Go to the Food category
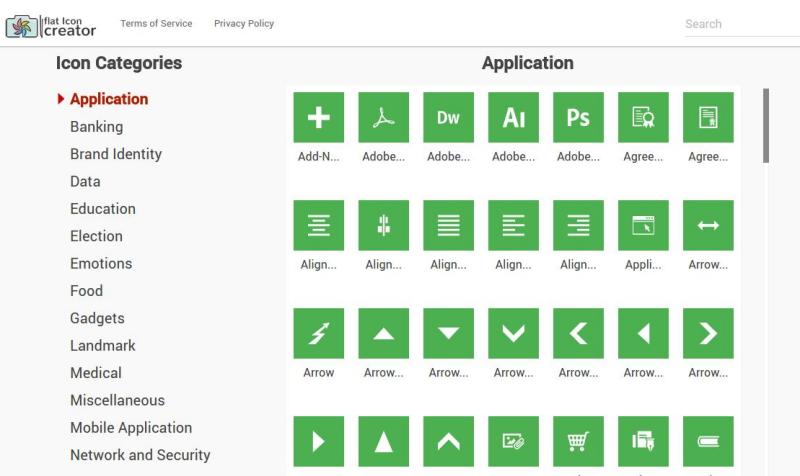 click(x=86, y=291)
